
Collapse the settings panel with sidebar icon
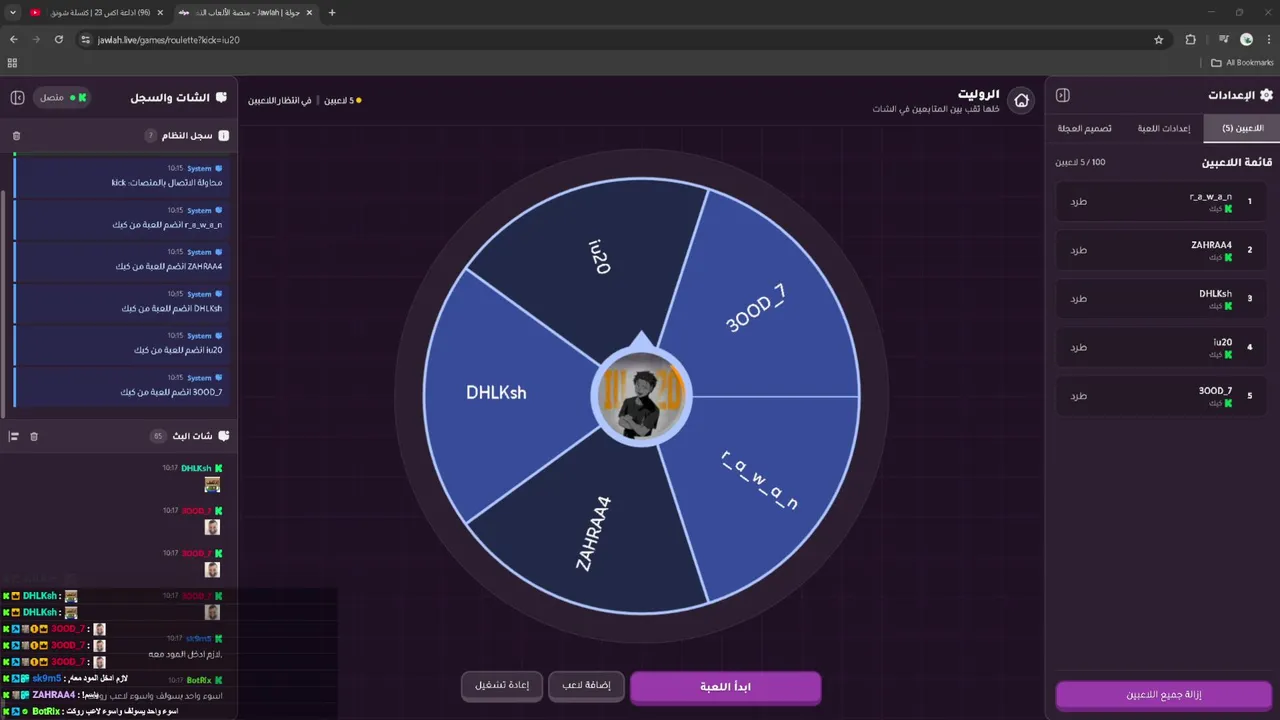[x=1063, y=95]
